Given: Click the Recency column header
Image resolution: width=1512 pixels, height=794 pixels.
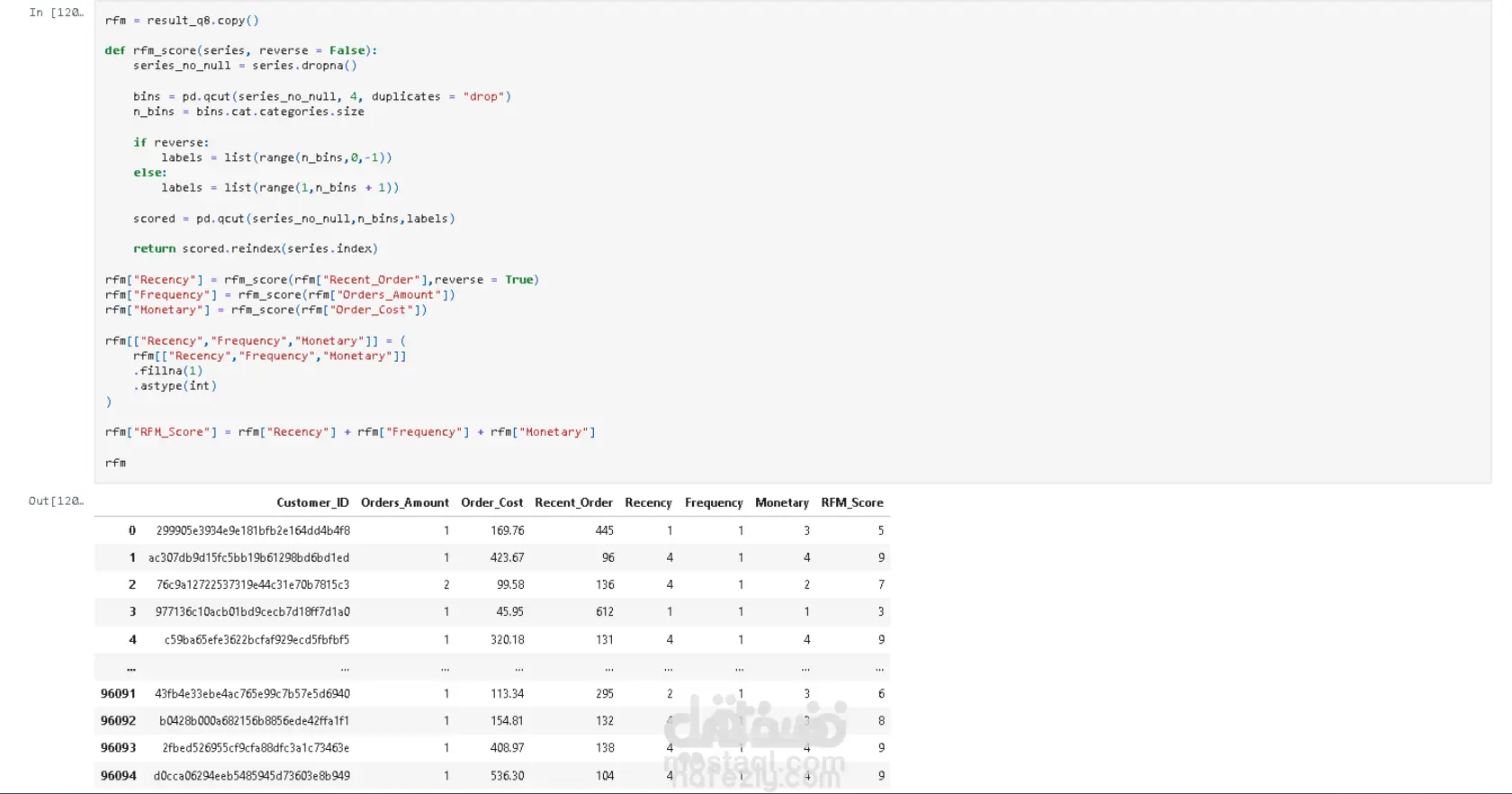Looking at the screenshot, I should pyautogui.click(x=648, y=503).
